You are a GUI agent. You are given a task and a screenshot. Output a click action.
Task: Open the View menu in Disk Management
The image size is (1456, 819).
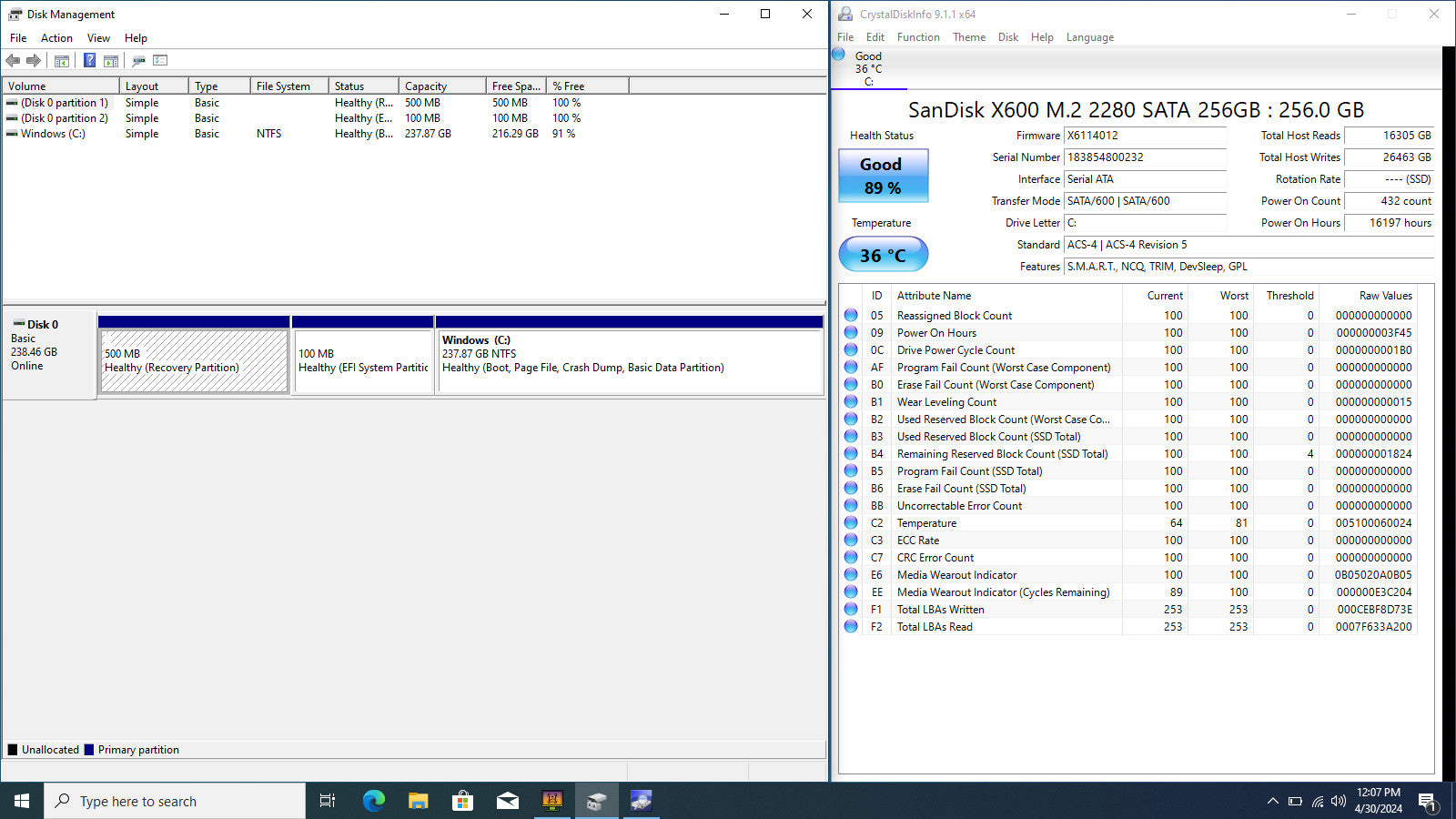pos(98,38)
